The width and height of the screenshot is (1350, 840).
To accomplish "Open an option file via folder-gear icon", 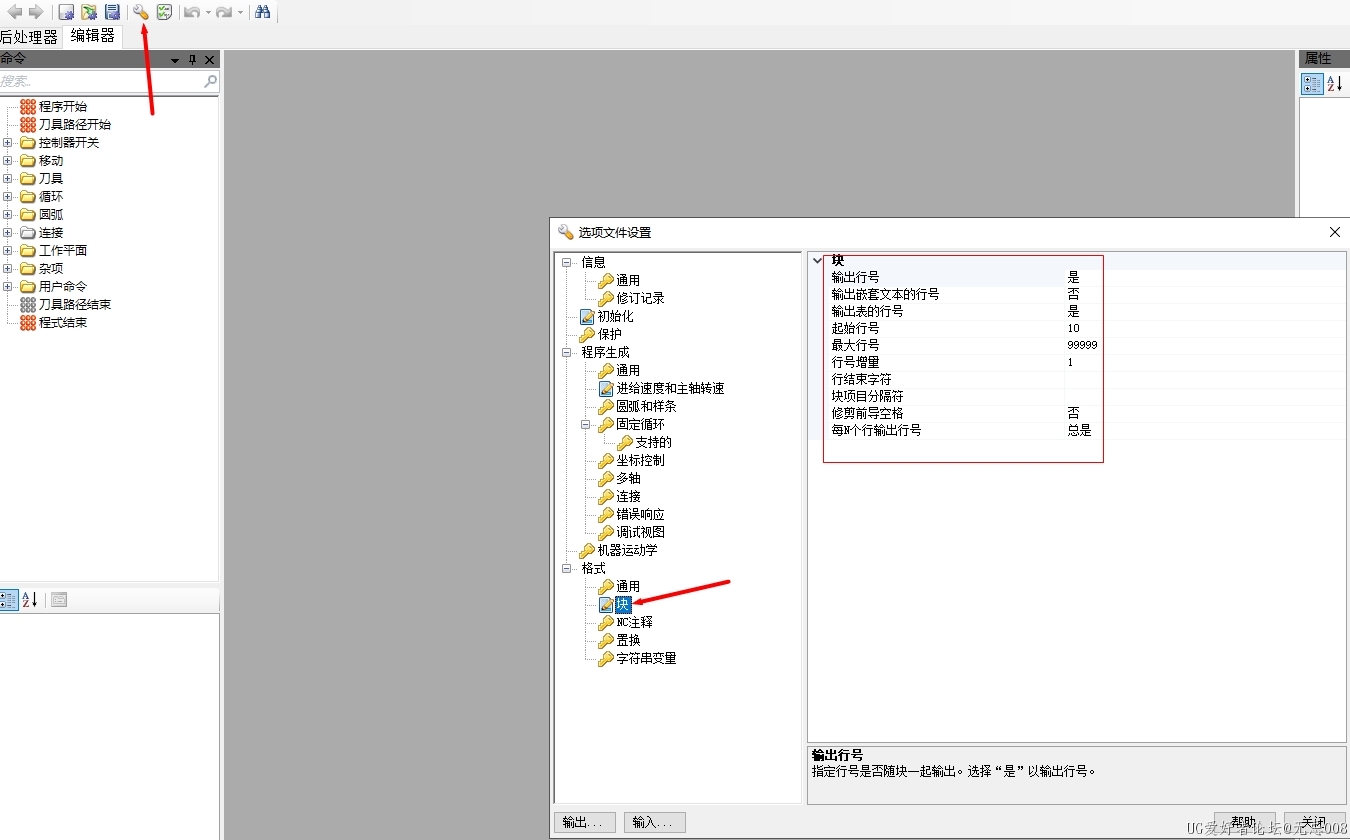I will (89, 12).
